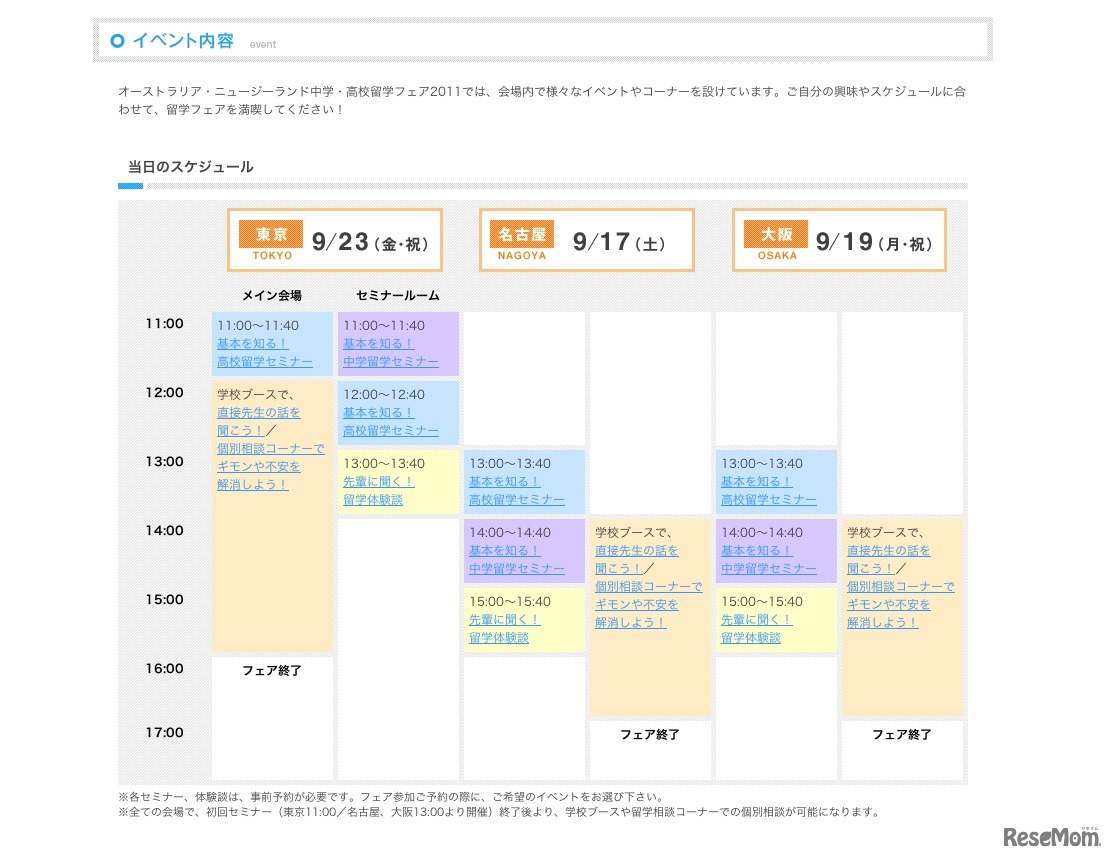Open Nagoya's 13:00 高校留学セミナー link
1114x860 pixels.
517,500
